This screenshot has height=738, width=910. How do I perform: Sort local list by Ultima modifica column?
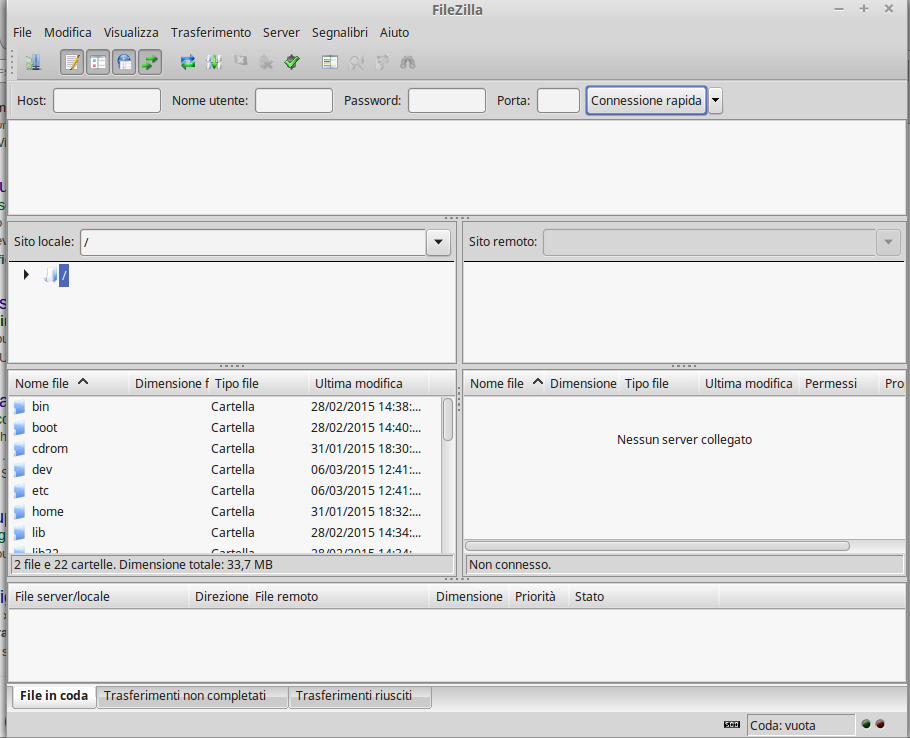click(x=369, y=384)
